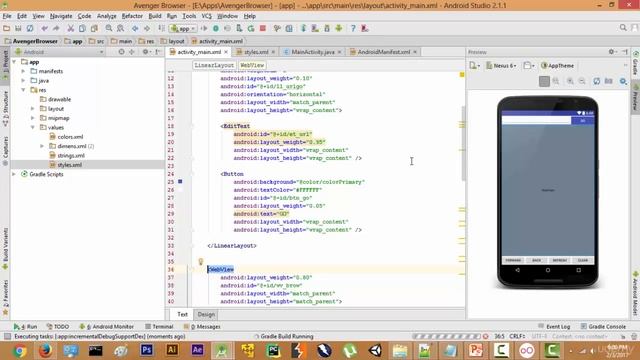640x360 pixels.
Task: Click the Save All toolbar icon
Action: click(18, 29)
